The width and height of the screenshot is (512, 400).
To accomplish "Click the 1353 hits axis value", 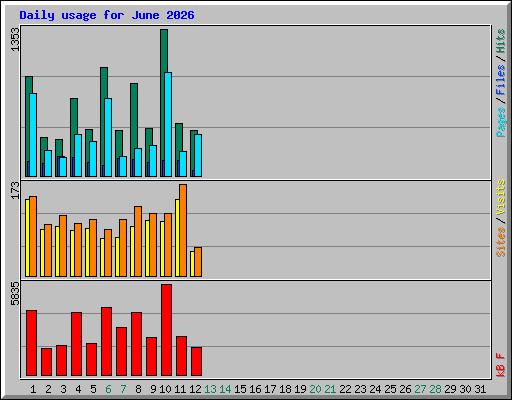I will pos(15,39).
